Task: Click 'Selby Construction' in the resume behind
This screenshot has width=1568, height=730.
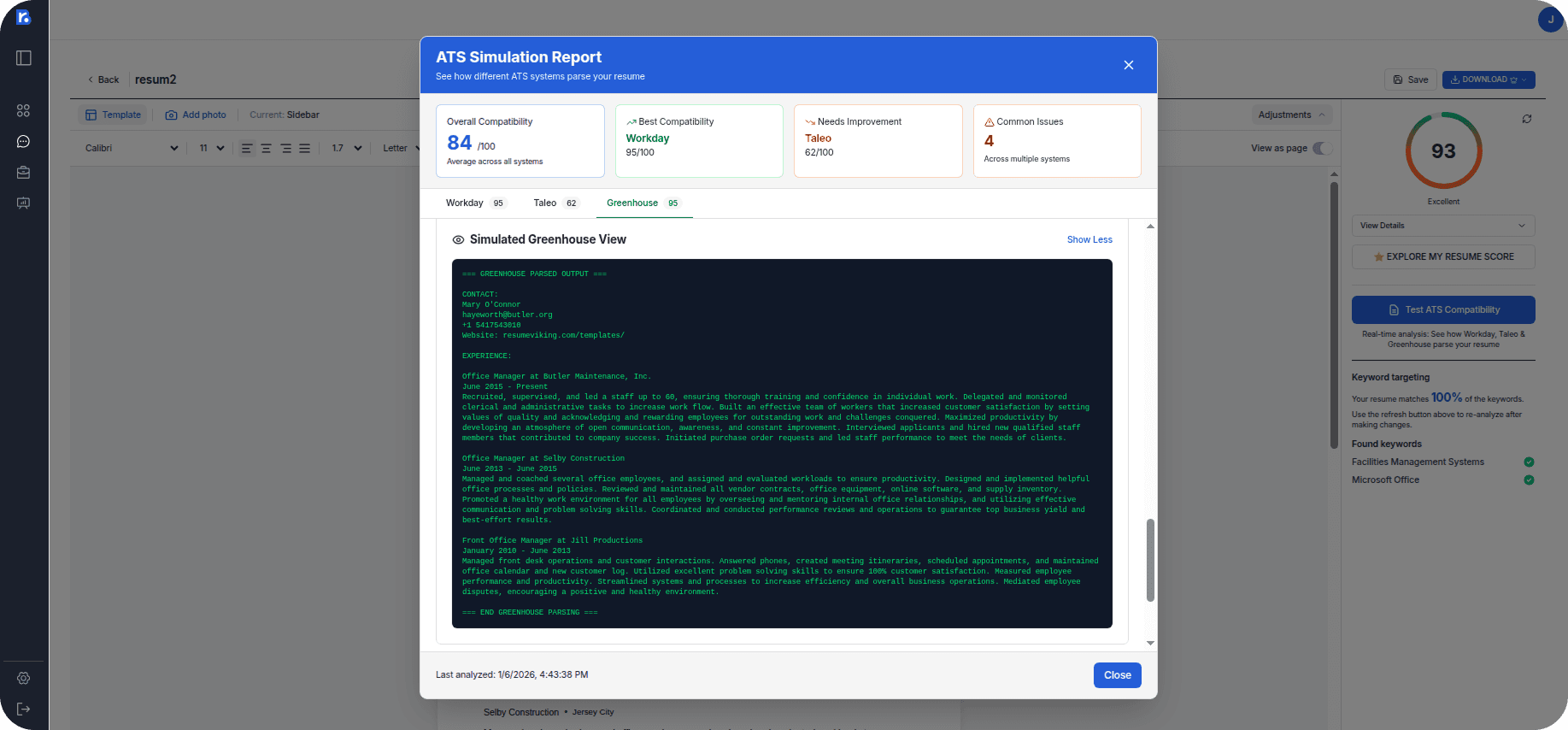Action: pyautogui.click(x=521, y=712)
